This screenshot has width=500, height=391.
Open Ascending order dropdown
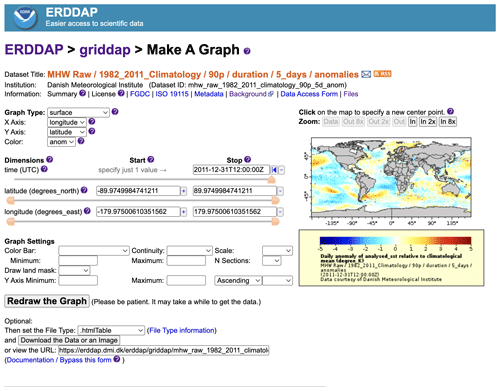[x=238, y=281]
